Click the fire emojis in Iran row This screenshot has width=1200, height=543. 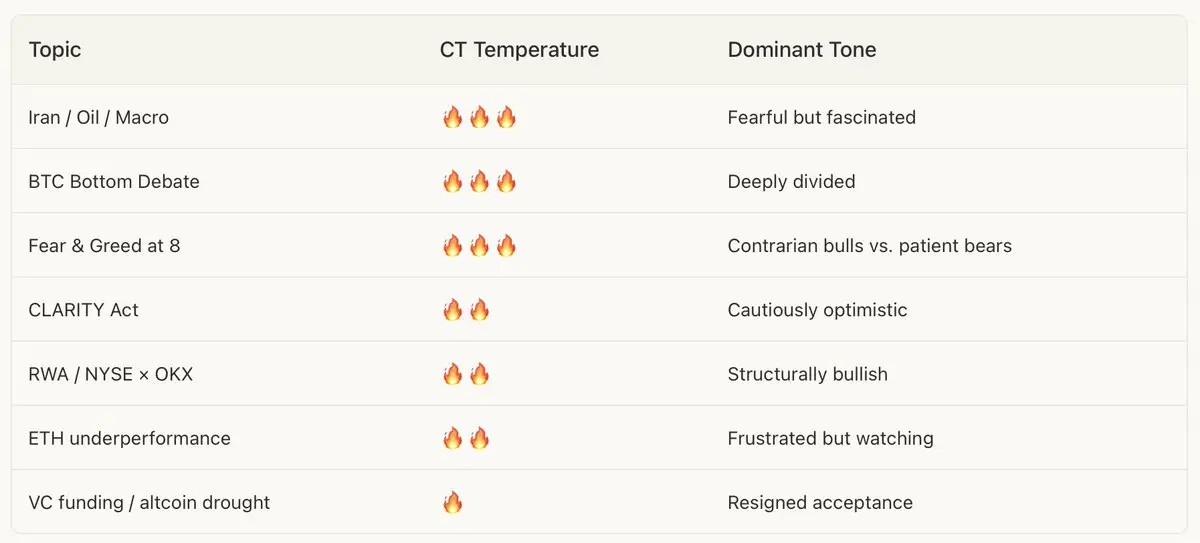click(x=479, y=118)
